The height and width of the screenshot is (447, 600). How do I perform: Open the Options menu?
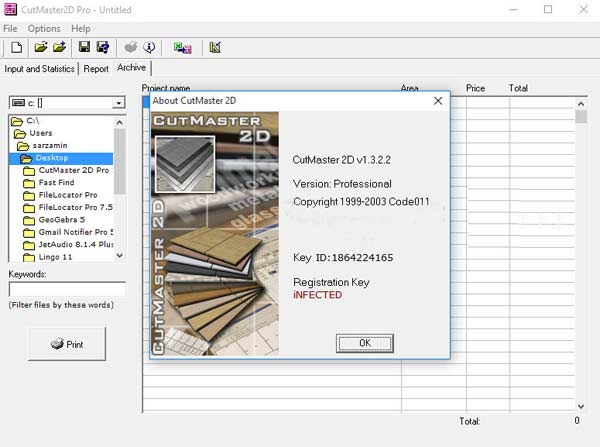tap(44, 29)
